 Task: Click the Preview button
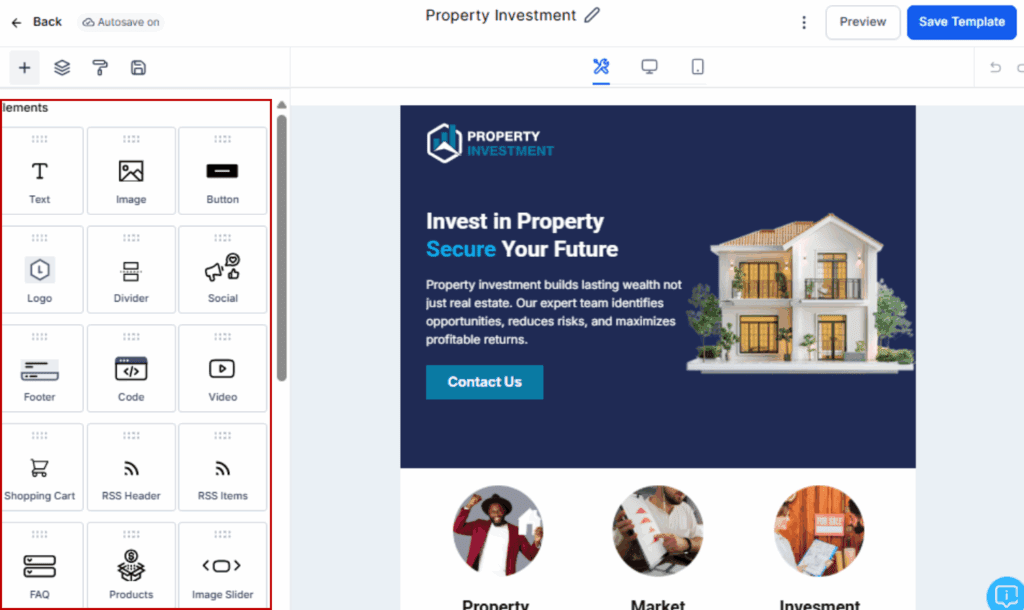tap(863, 22)
